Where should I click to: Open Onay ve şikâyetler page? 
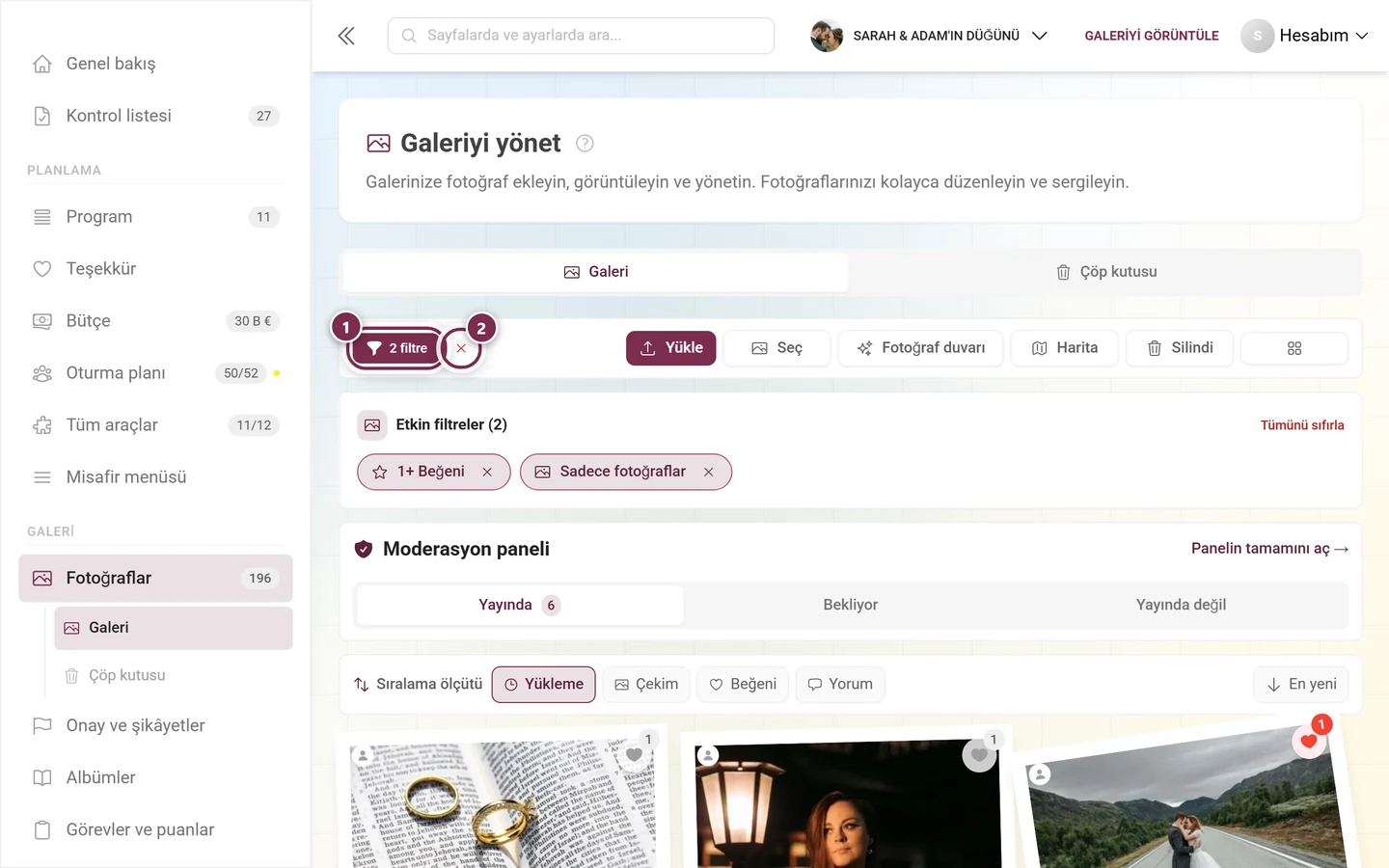(155, 725)
